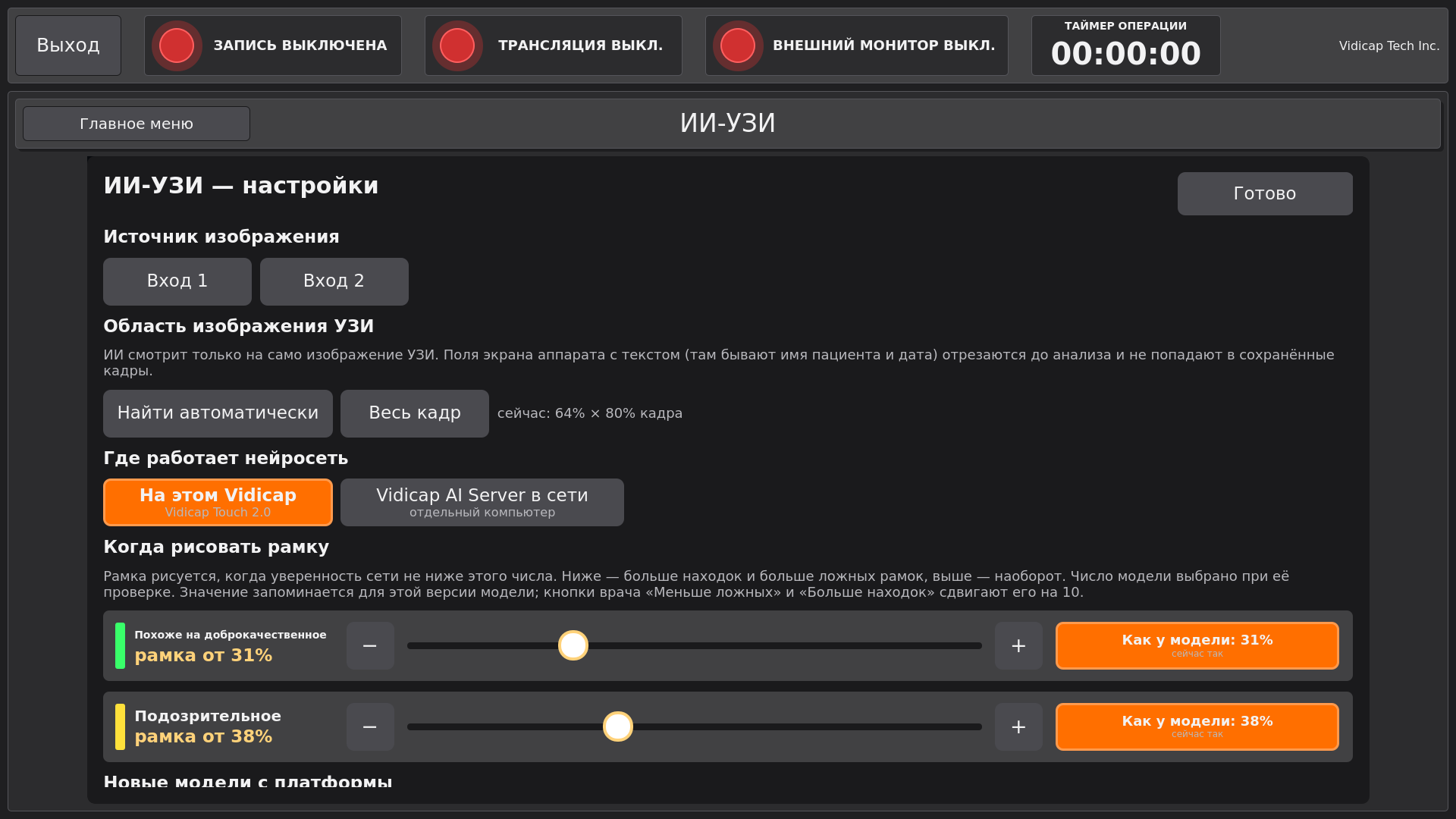Screen dimensions: 1456x819
Task: Click Источник изображения heading
Action: (221, 237)
